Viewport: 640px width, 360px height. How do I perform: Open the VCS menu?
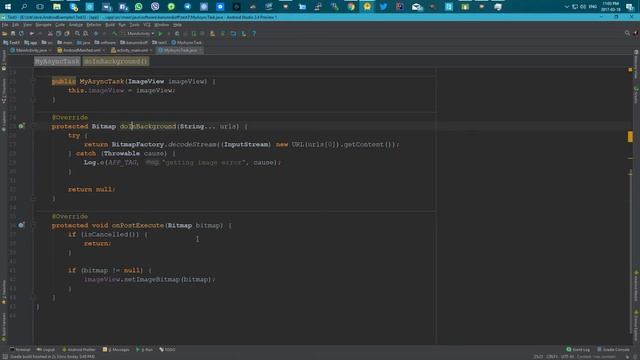(x=147, y=25)
